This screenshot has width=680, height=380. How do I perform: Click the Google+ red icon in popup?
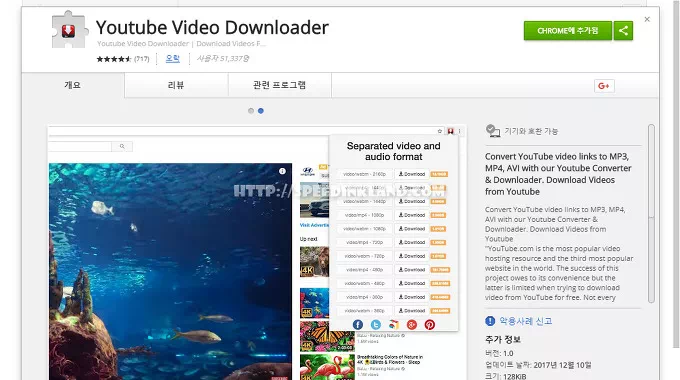[412, 324]
